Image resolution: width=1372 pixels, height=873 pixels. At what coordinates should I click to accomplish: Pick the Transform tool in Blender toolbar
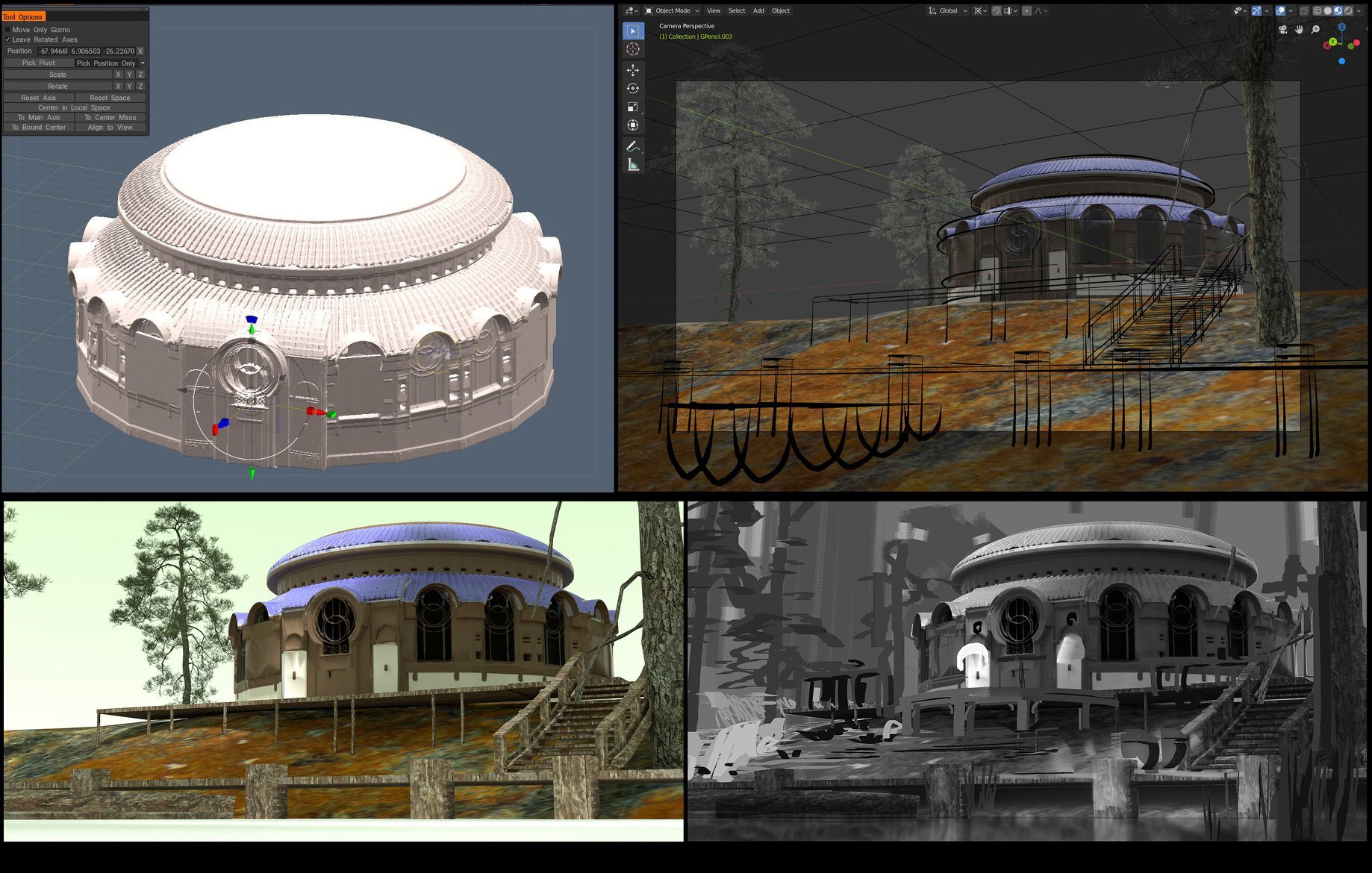pyautogui.click(x=633, y=125)
